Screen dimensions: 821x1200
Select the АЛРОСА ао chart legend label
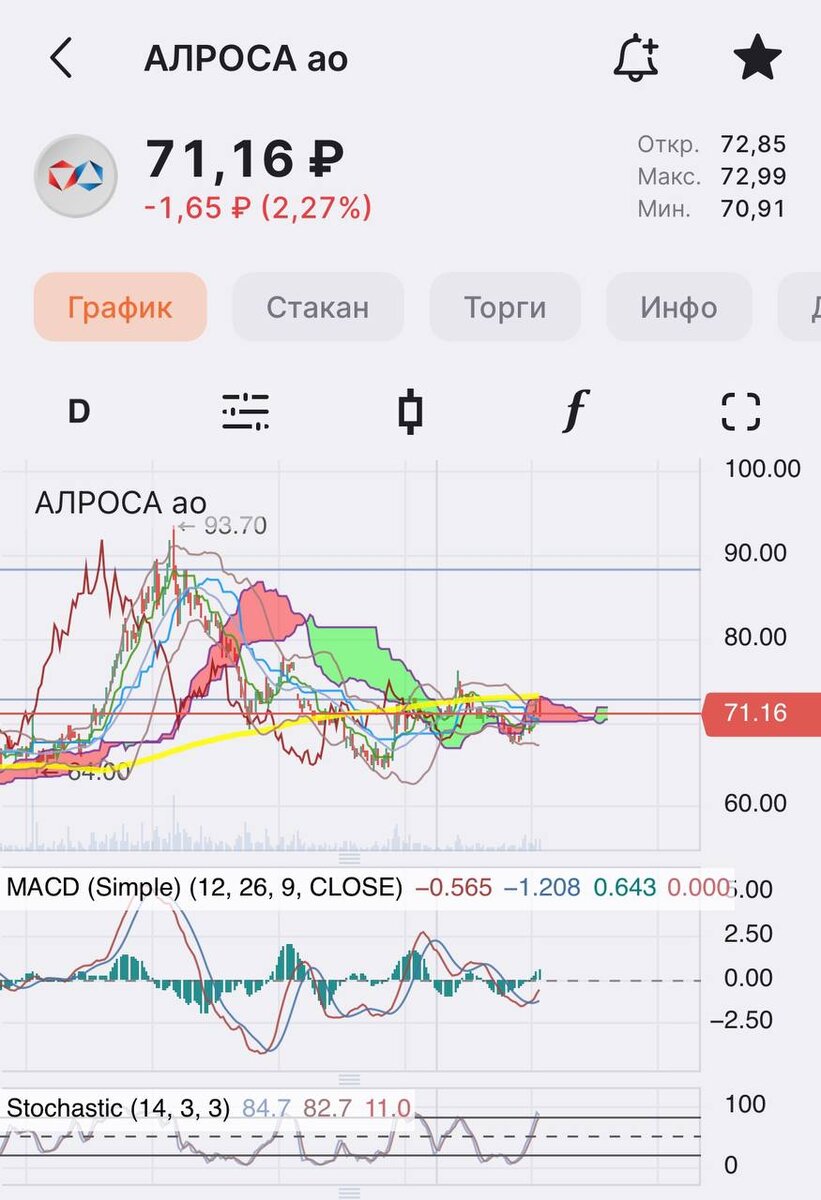(121, 502)
